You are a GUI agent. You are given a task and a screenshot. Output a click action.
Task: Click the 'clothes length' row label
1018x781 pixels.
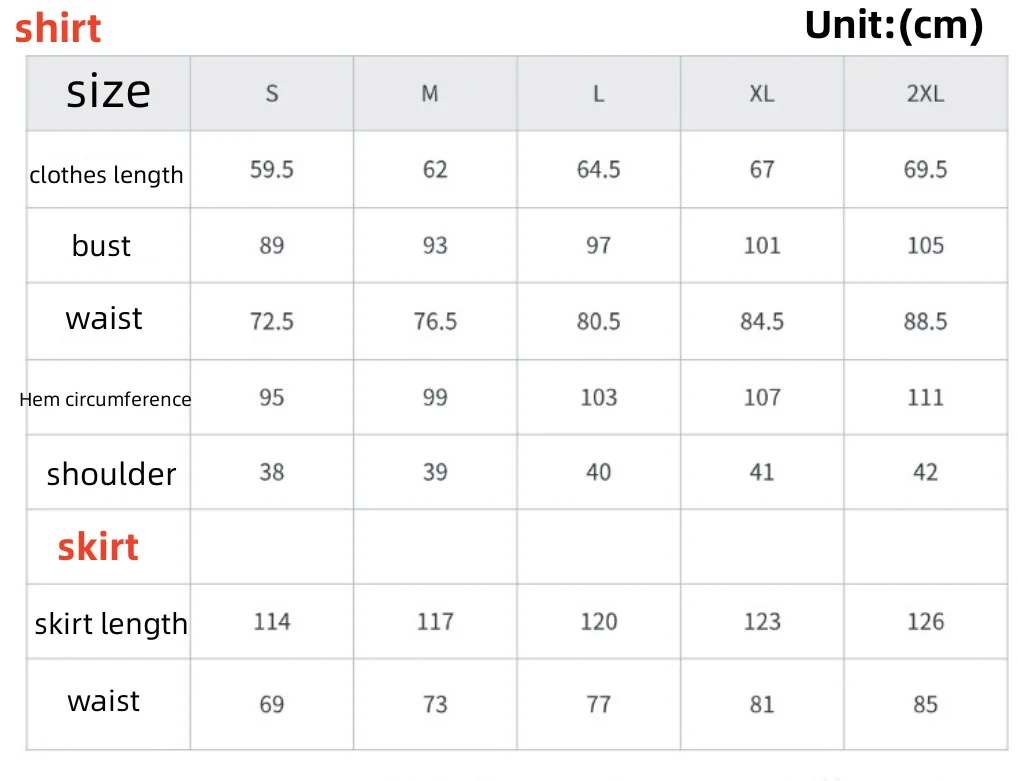coord(107,175)
